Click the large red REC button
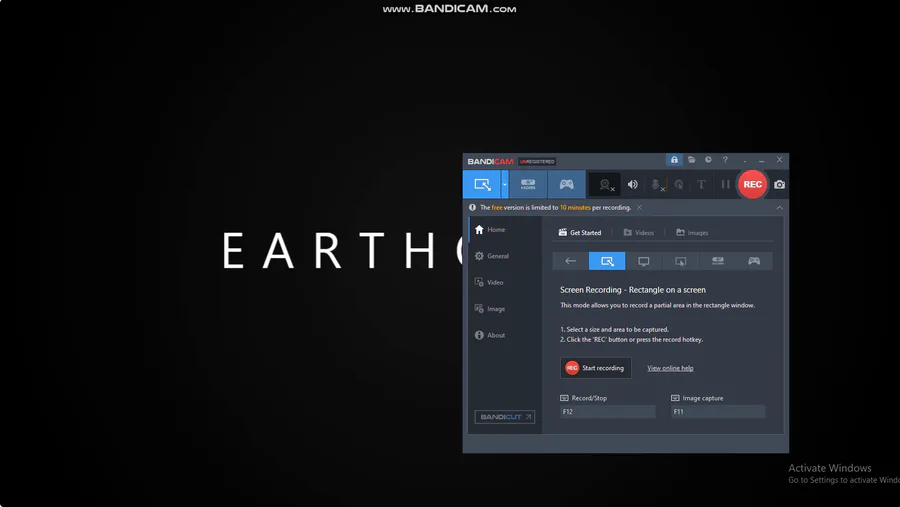Viewport: 900px width, 507px height. (x=752, y=184)
